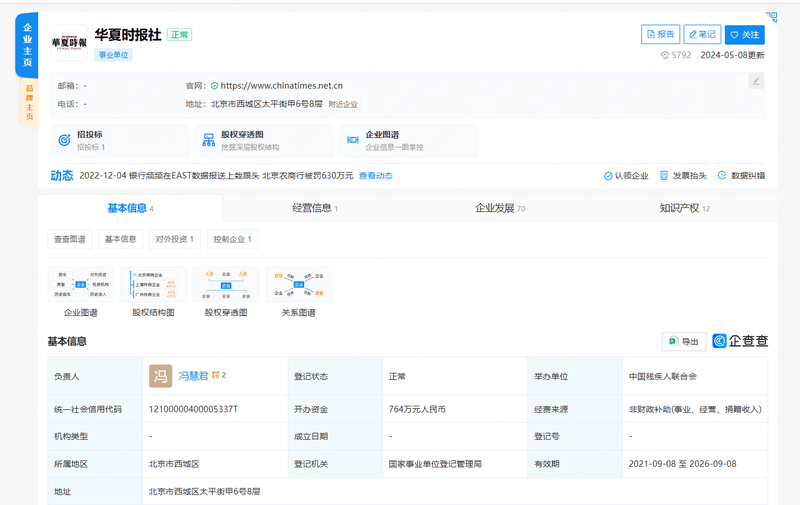Select the 对外投资 1 sub-tab

(174, 239)
